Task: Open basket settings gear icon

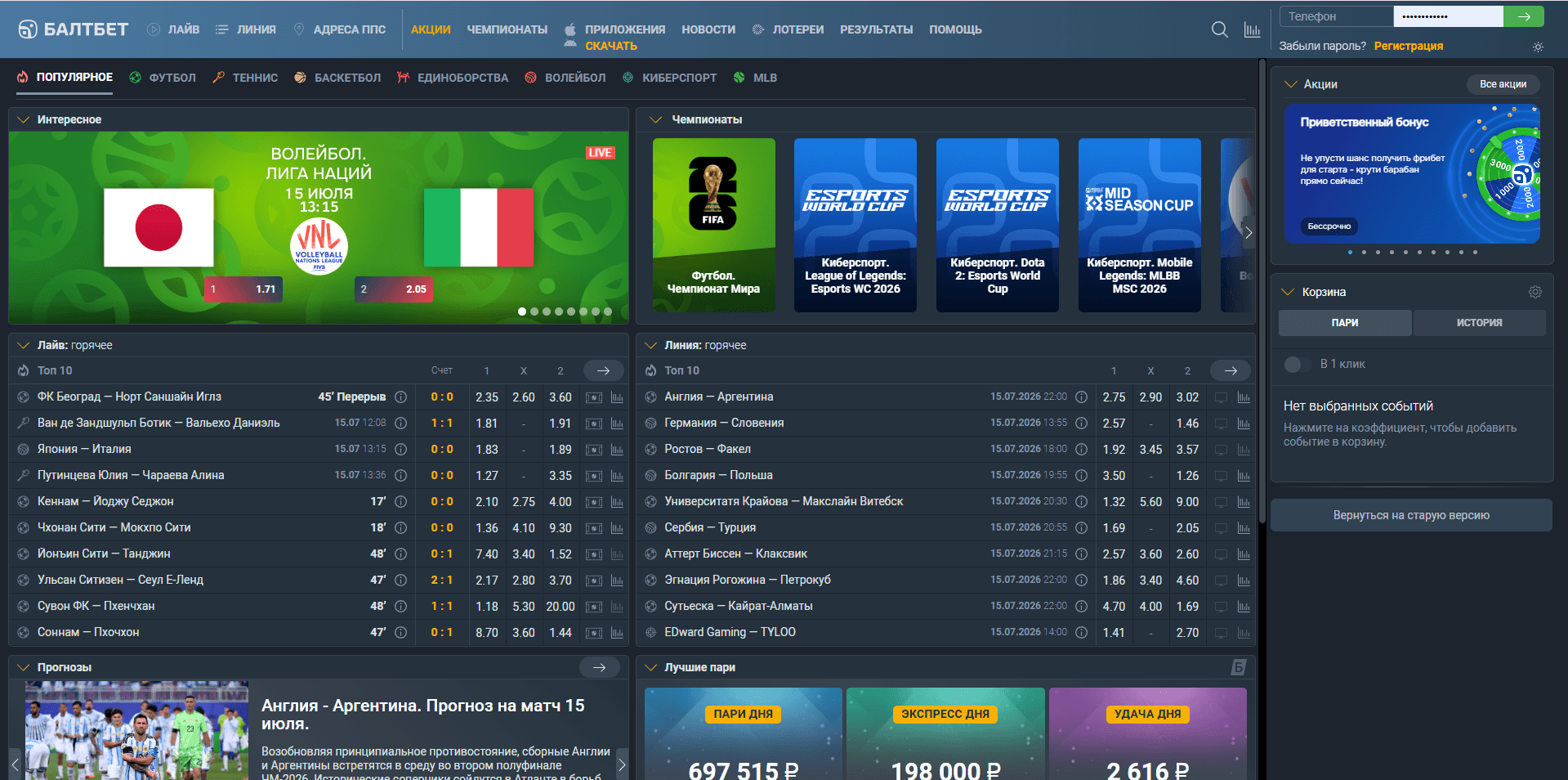Action: pyautogui.click(x=1535, y=292)
